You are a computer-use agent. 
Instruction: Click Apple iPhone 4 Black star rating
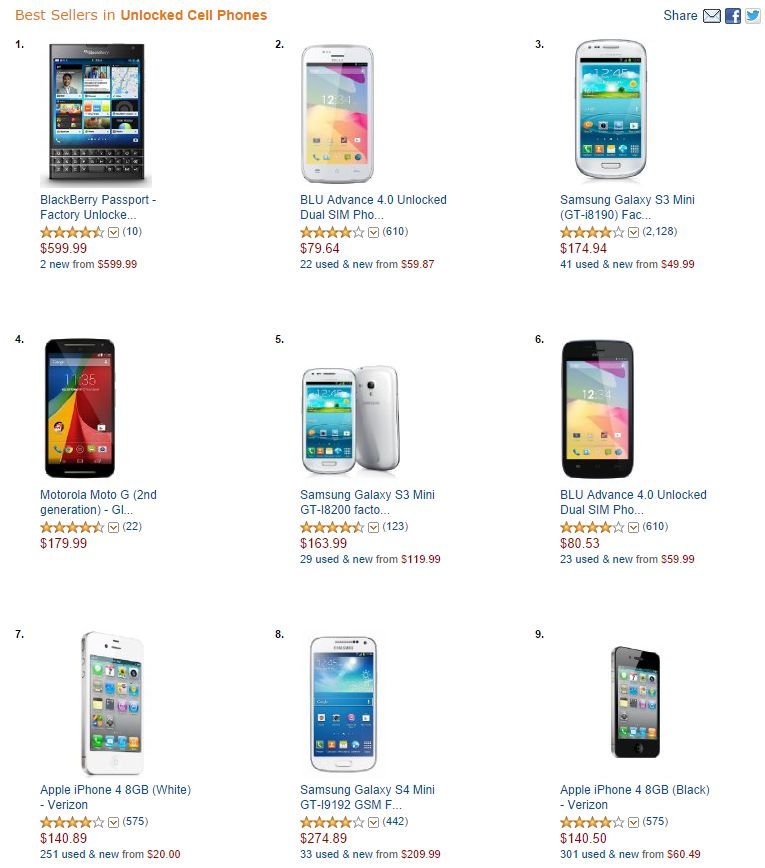[x=591, y=822]
